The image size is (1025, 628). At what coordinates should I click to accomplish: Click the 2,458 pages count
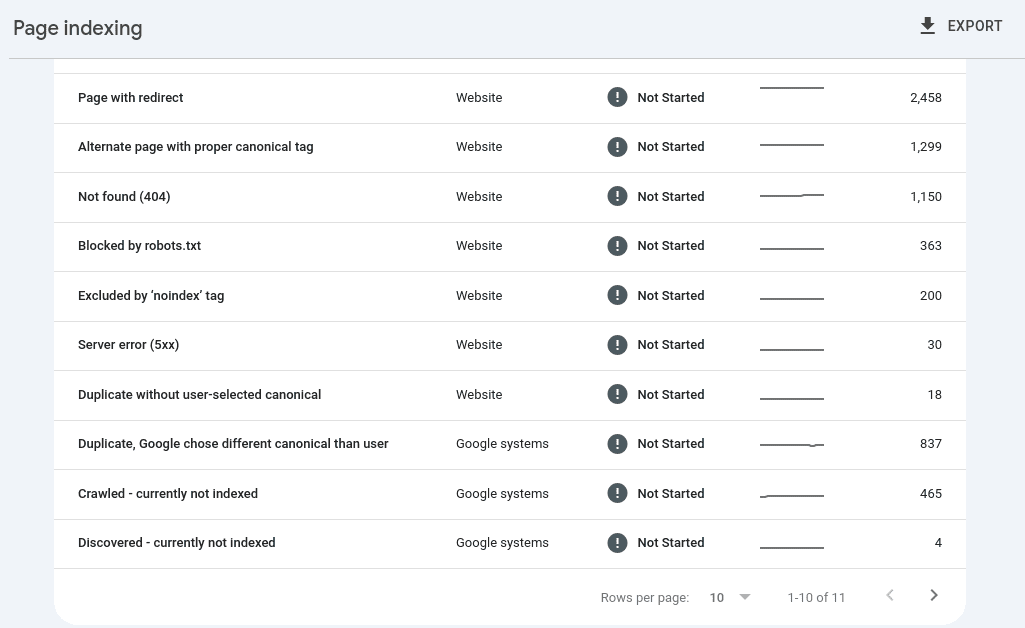[x=926, y=97]
